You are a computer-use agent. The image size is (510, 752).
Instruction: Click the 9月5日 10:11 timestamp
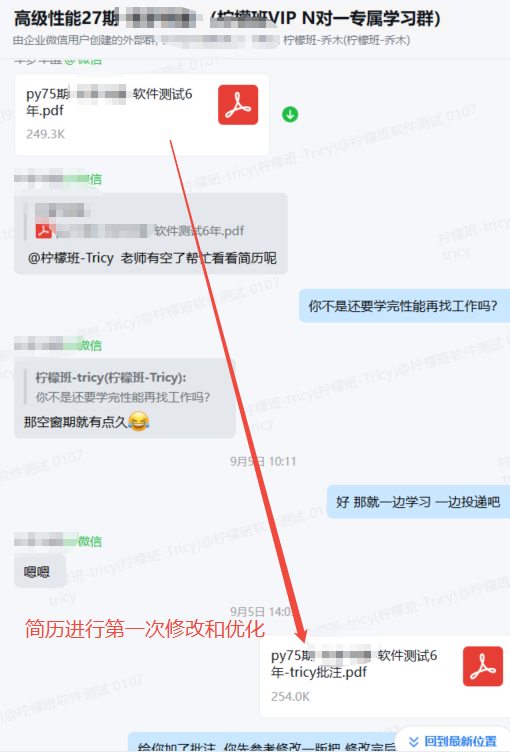click(x=263, y=461)
